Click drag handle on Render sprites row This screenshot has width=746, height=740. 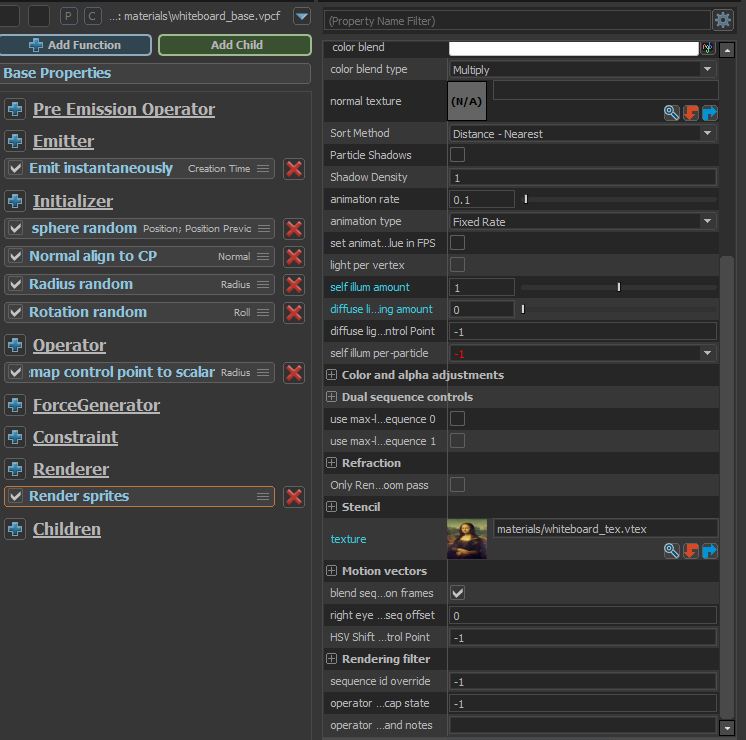pyautogui.click(x=263, y=496)
